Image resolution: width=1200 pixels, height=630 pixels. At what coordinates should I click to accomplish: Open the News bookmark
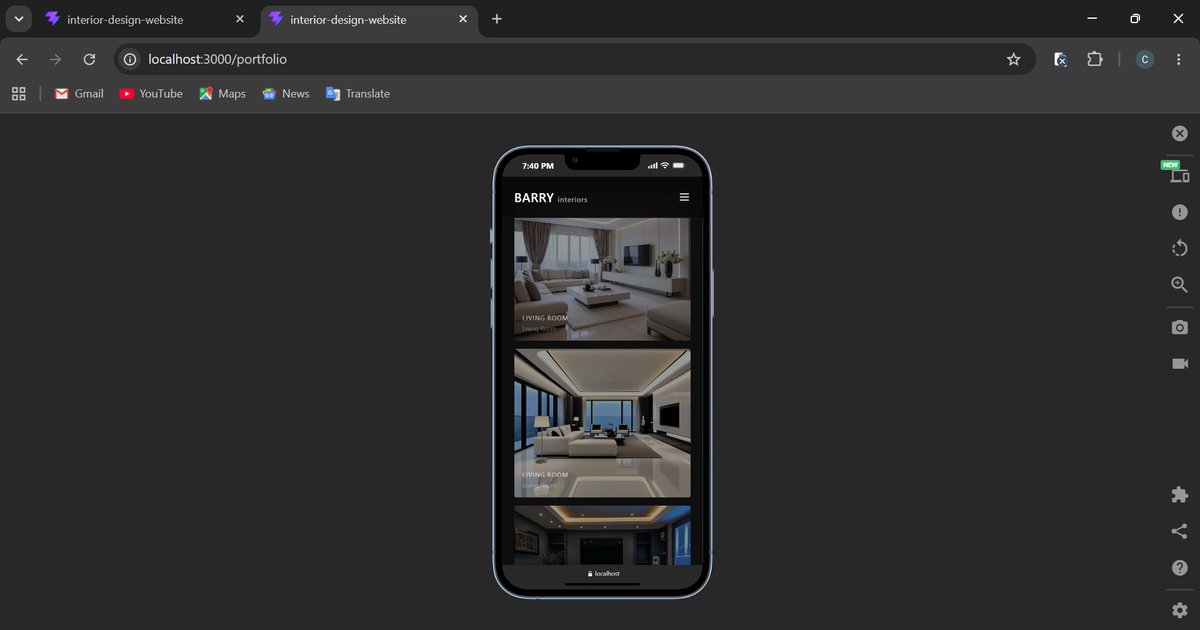[x=286, y=93]
